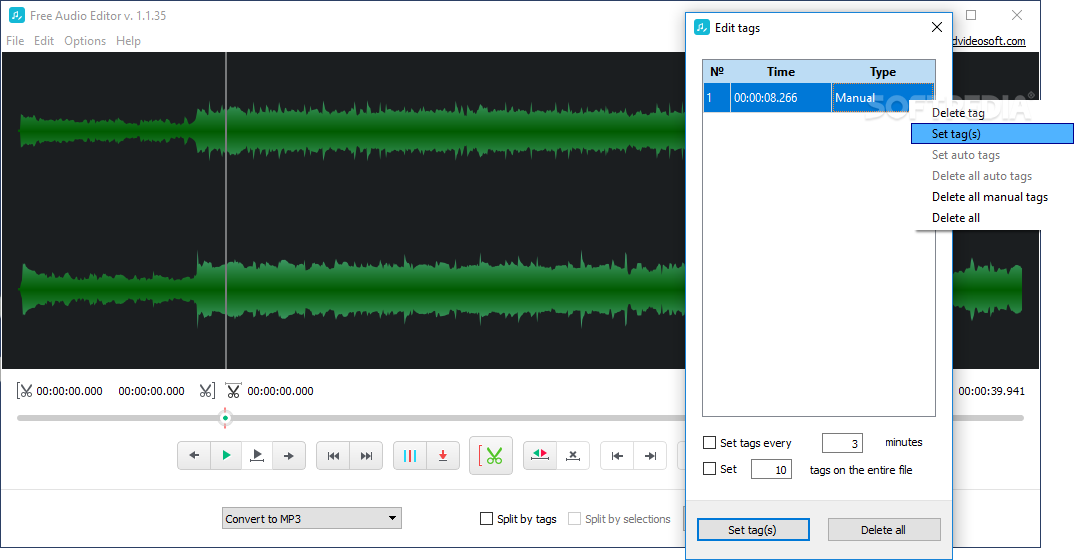Click the selection start time 00:00:00.000
Viewport: 1076px width, 560px height.
(69, 391)
